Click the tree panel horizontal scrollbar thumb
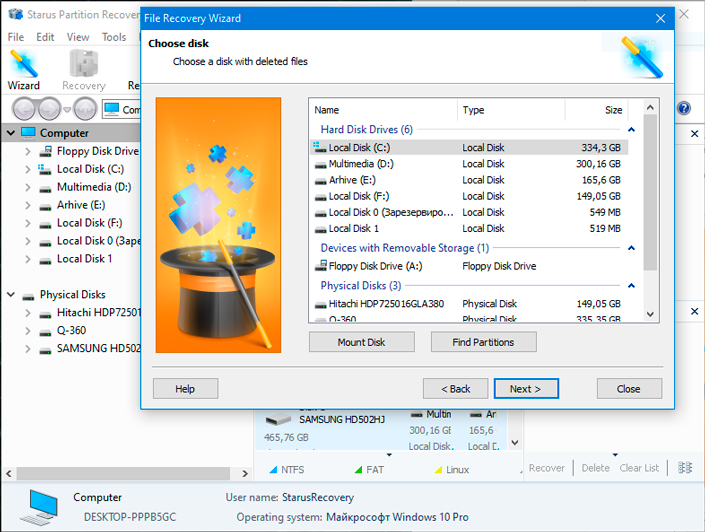The width and height of the screenshot is (705, 532). click(124, 473)
